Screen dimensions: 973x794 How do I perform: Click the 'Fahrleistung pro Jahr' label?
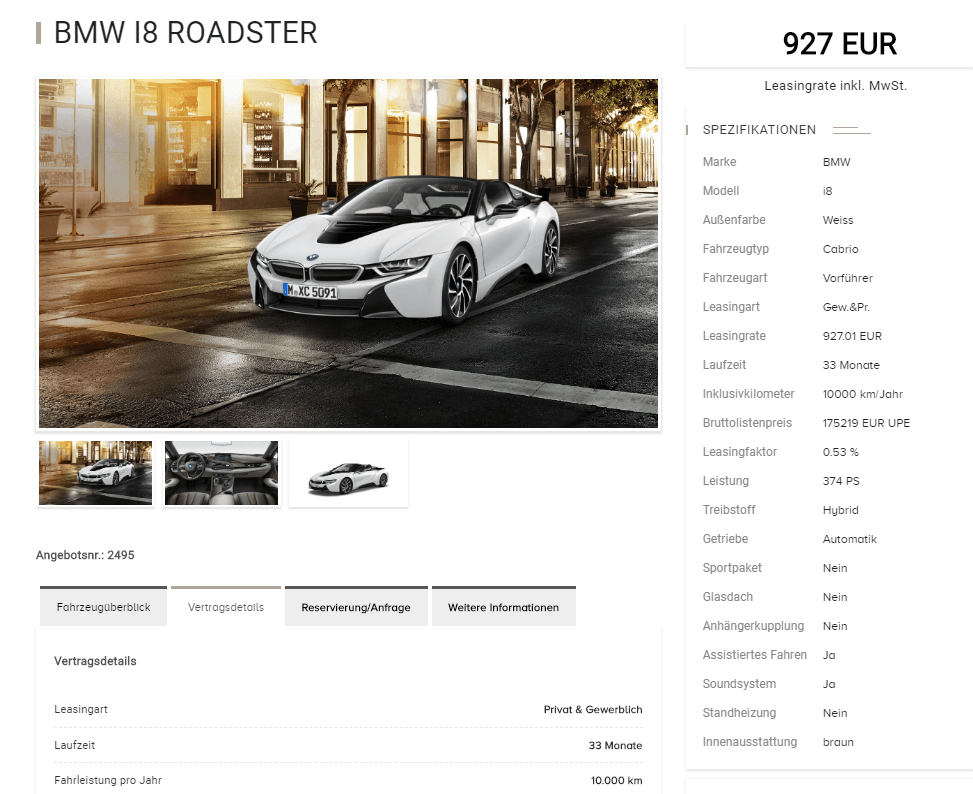point(108,780)
